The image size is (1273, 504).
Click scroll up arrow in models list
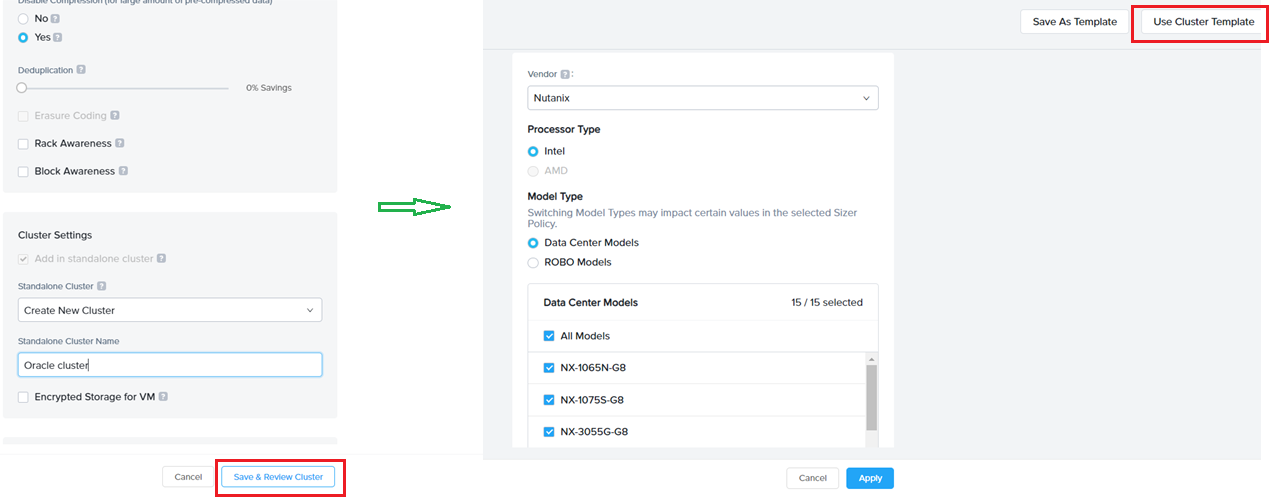pos(871,359)
